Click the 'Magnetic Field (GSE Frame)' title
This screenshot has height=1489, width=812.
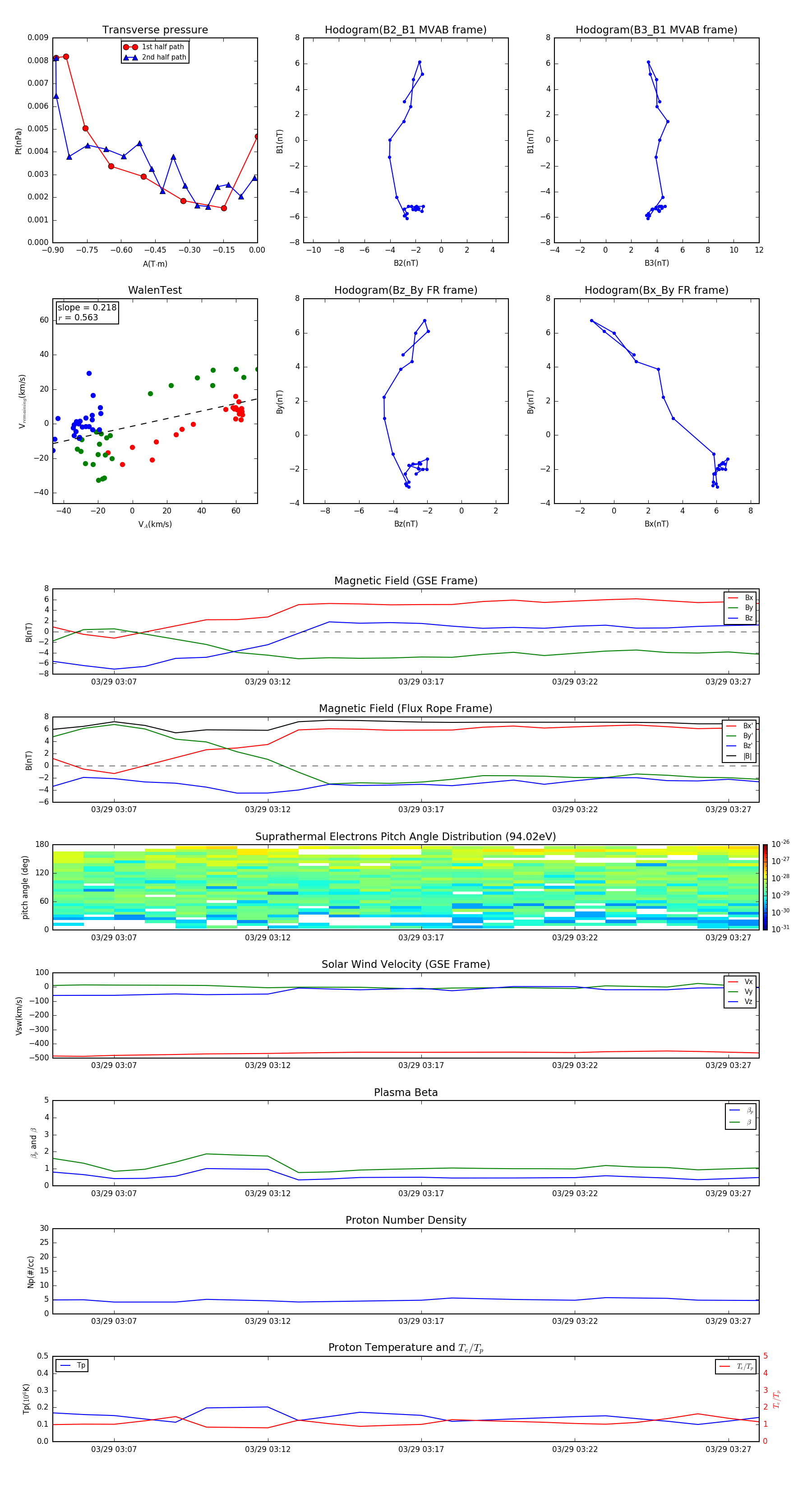coord(406,581)
